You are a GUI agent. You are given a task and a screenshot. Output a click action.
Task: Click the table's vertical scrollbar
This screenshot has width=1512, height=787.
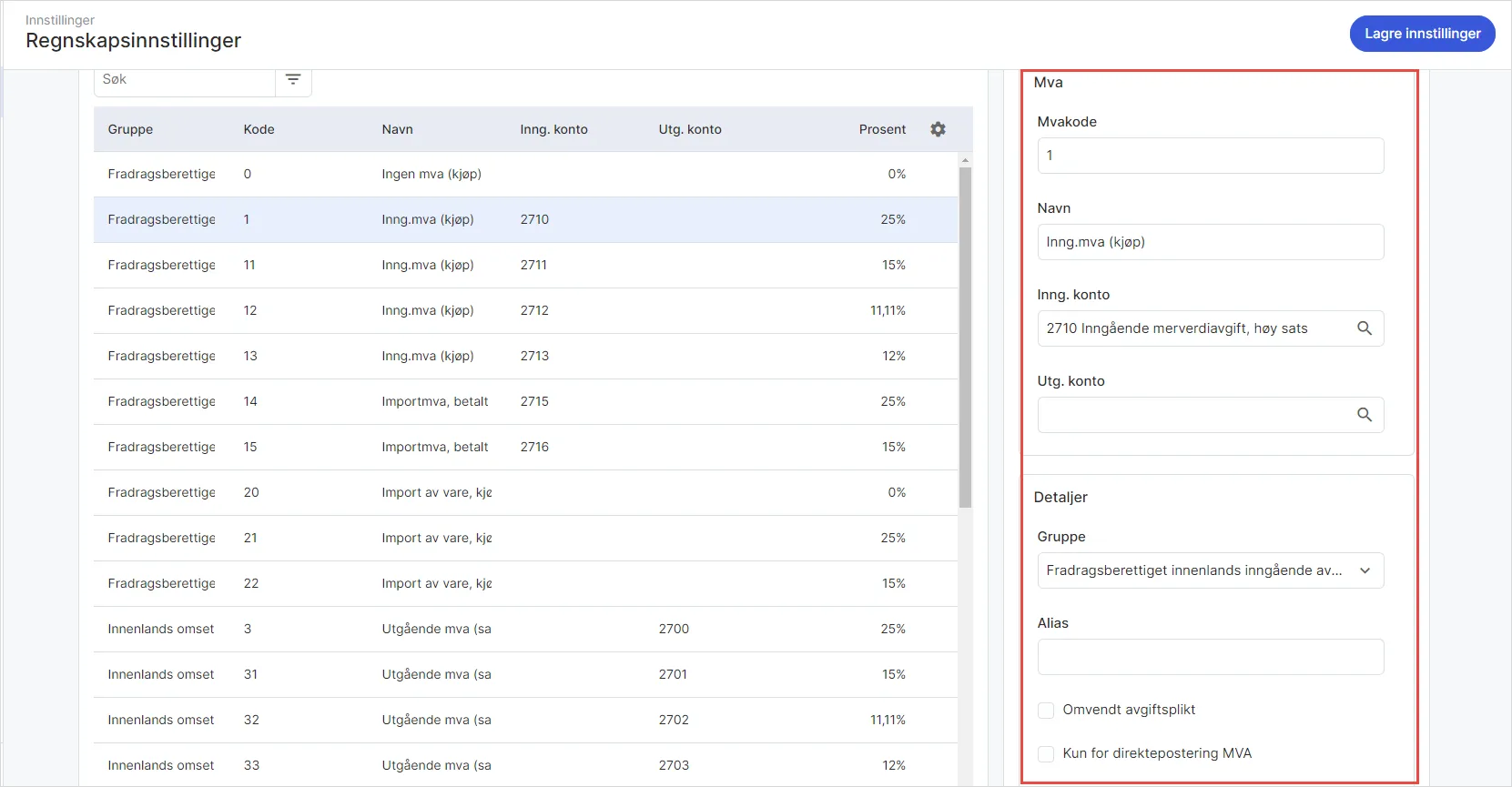point(966,337)
